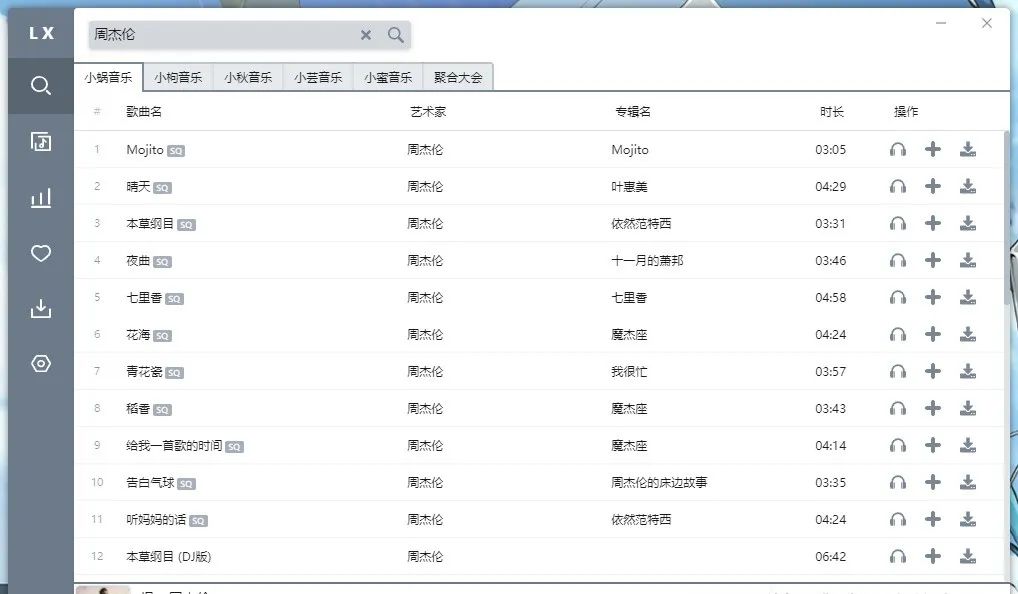1018x594 pixels.
Task: Click the 操作 column header
Action: point(906,112)
